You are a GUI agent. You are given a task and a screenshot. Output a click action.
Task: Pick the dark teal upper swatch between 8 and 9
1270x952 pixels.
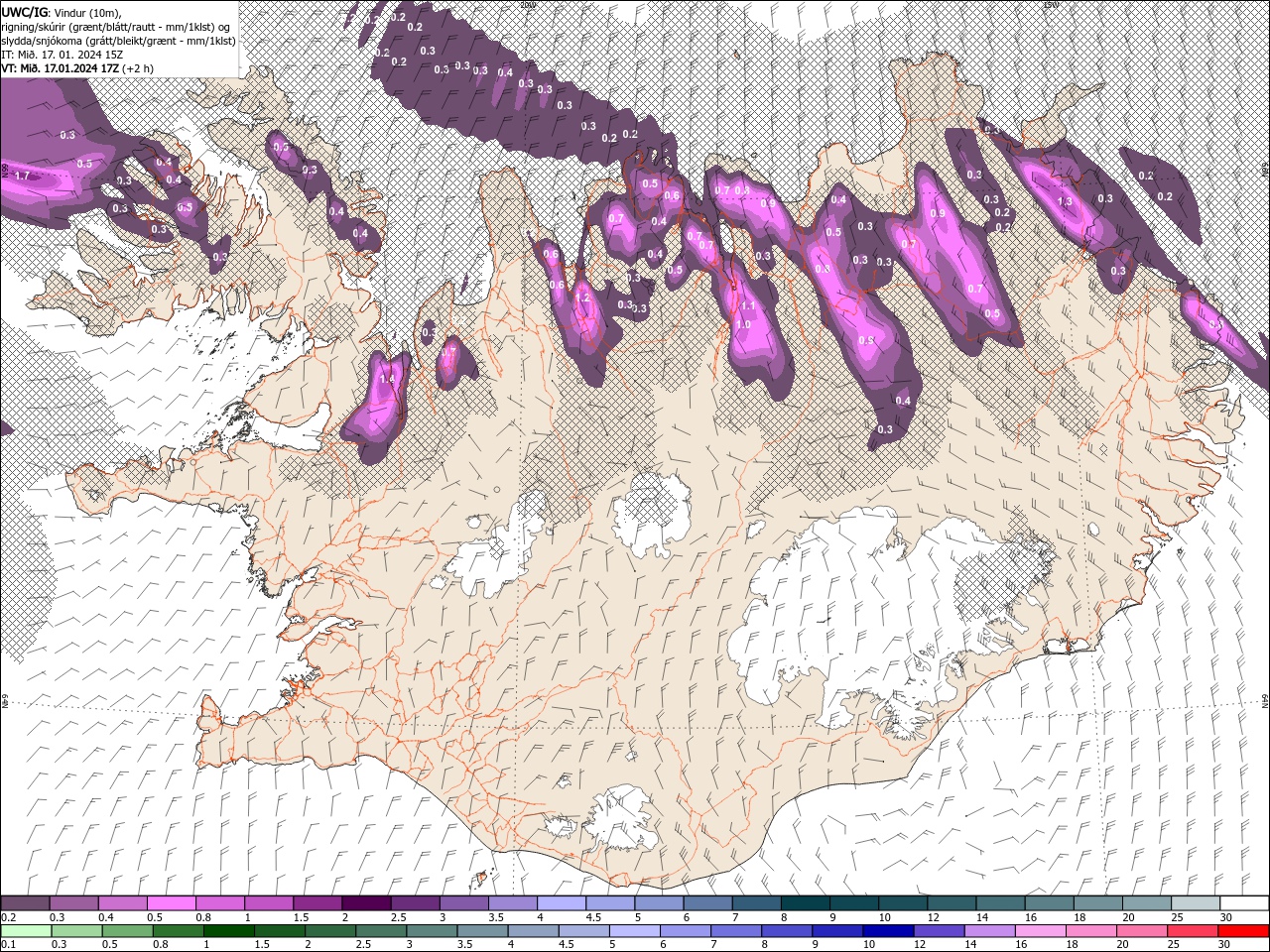pos(806,903)
